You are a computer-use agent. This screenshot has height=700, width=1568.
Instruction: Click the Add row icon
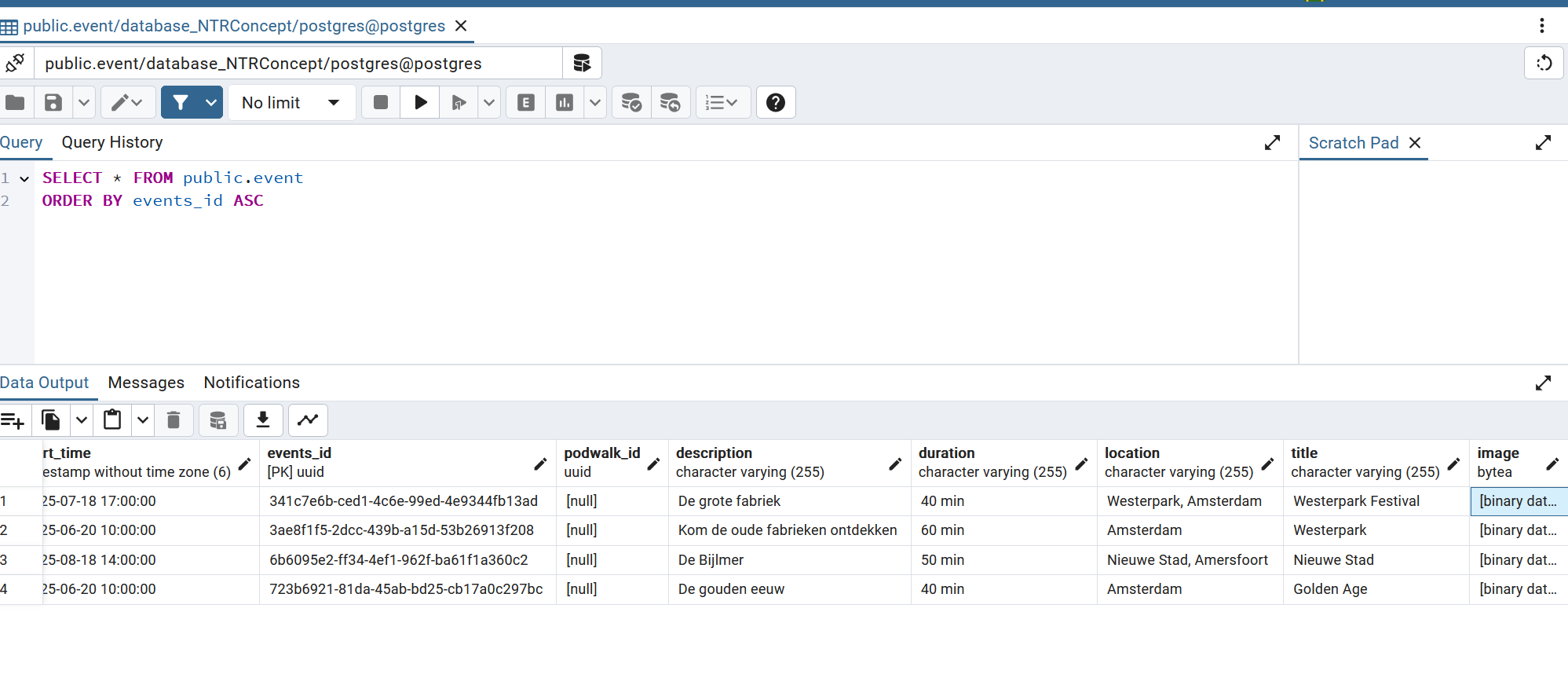coord(13,420)
